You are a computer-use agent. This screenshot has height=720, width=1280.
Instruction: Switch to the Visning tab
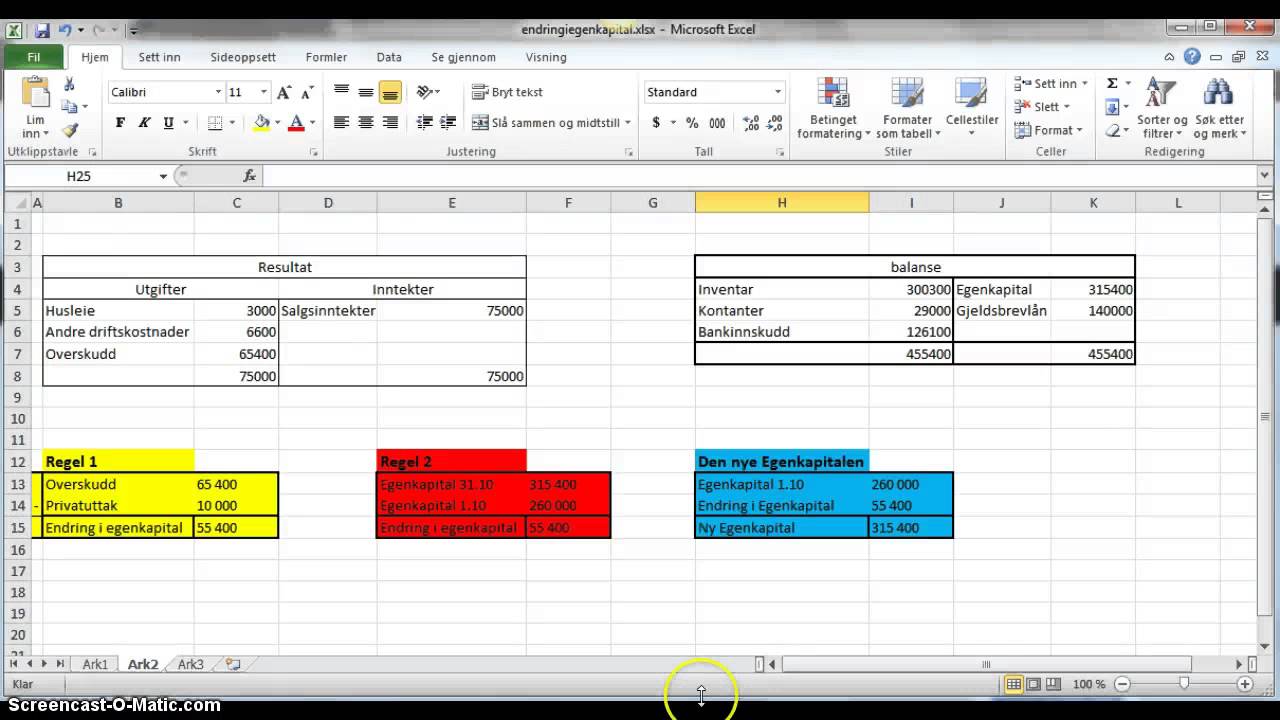pyautogui.click(x=546, y=57)
